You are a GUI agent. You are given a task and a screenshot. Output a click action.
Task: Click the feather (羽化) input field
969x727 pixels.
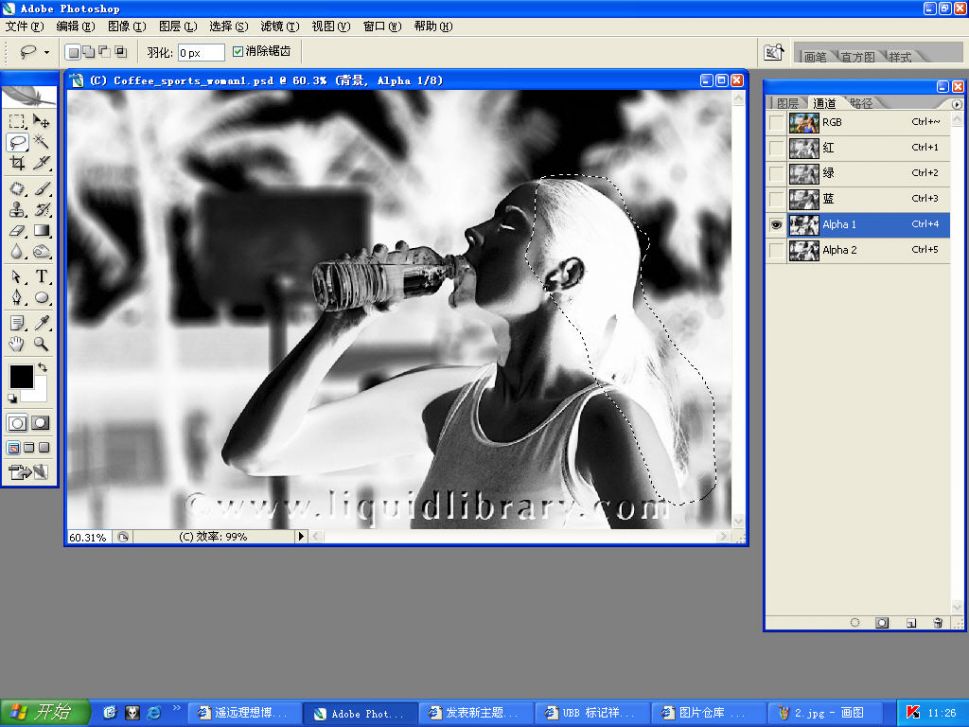pos(201,53)
